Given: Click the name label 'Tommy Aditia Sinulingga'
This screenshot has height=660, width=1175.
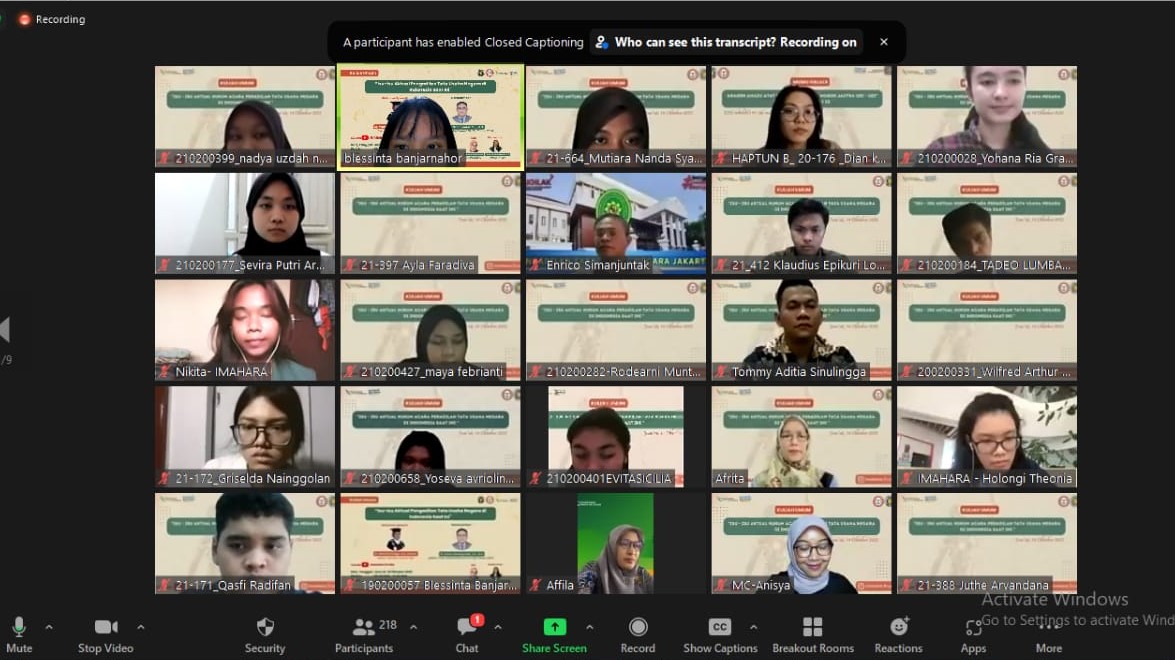Looking at the screenshot, I should pyautogui.click(x=798, y=372).
